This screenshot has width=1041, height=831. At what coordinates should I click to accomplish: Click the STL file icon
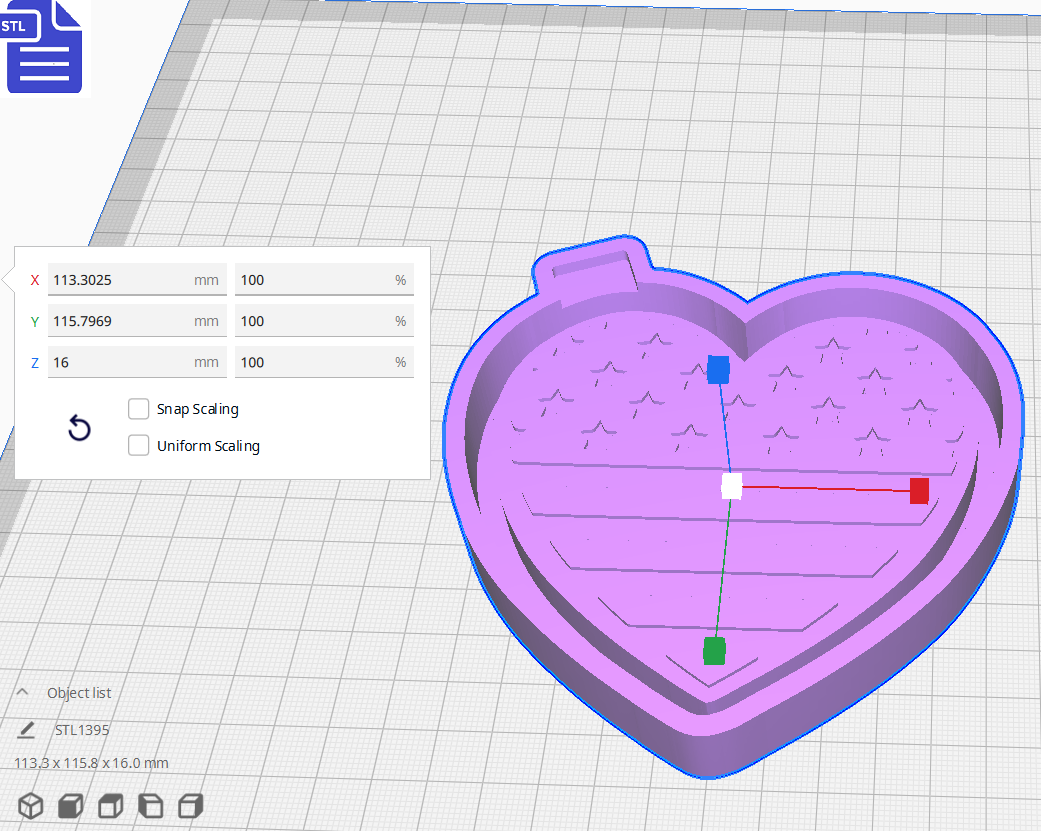pyautogui.click(x=43, y=47)
